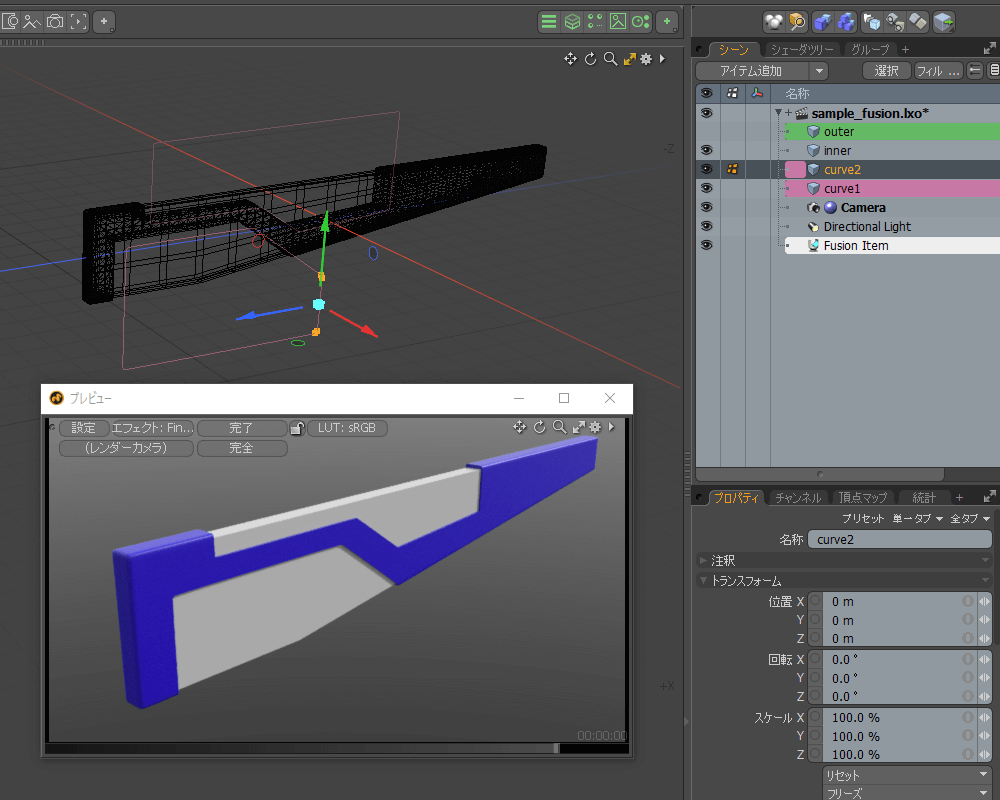Screen dimensions: 1000x800
Task: Click the green layered cube icon
Action: (x=572, y=22)
